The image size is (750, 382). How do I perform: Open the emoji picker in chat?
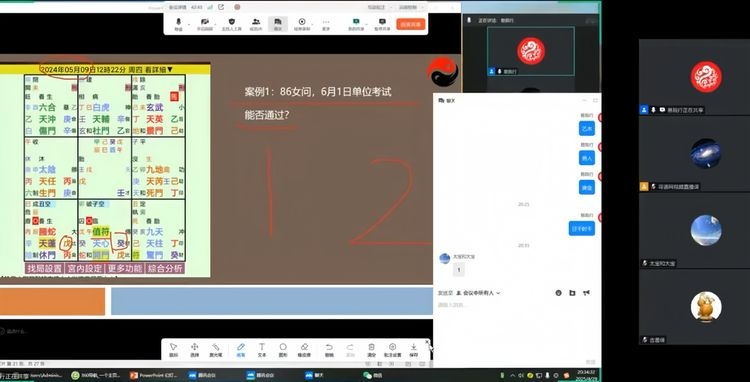point(558,293)
